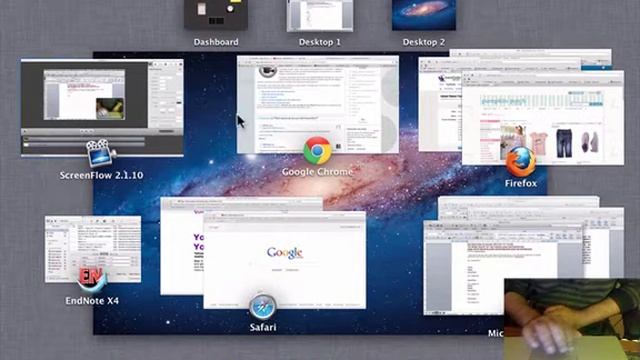640x360 pixels.
Task: Choose the rearmost Firefox window at top
Action: [x=531, y=53]
